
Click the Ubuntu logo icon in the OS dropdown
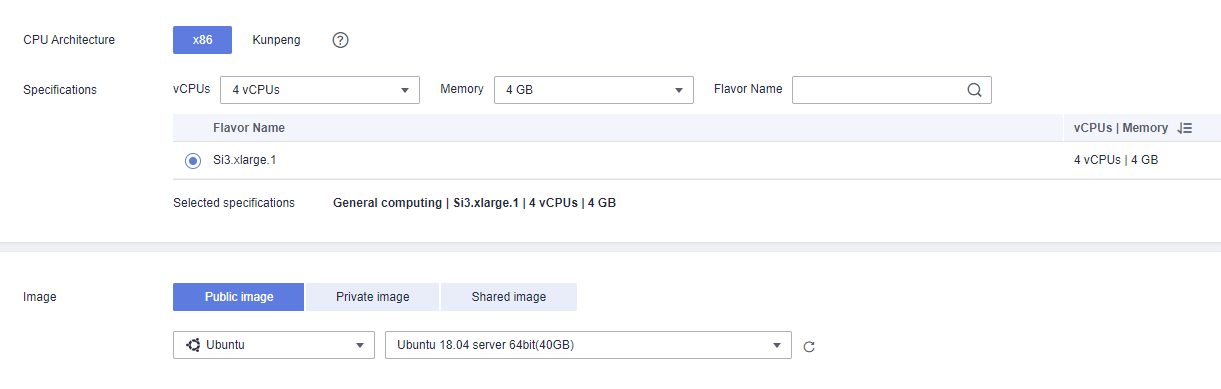pyautogui.click(x=193, y=345)
